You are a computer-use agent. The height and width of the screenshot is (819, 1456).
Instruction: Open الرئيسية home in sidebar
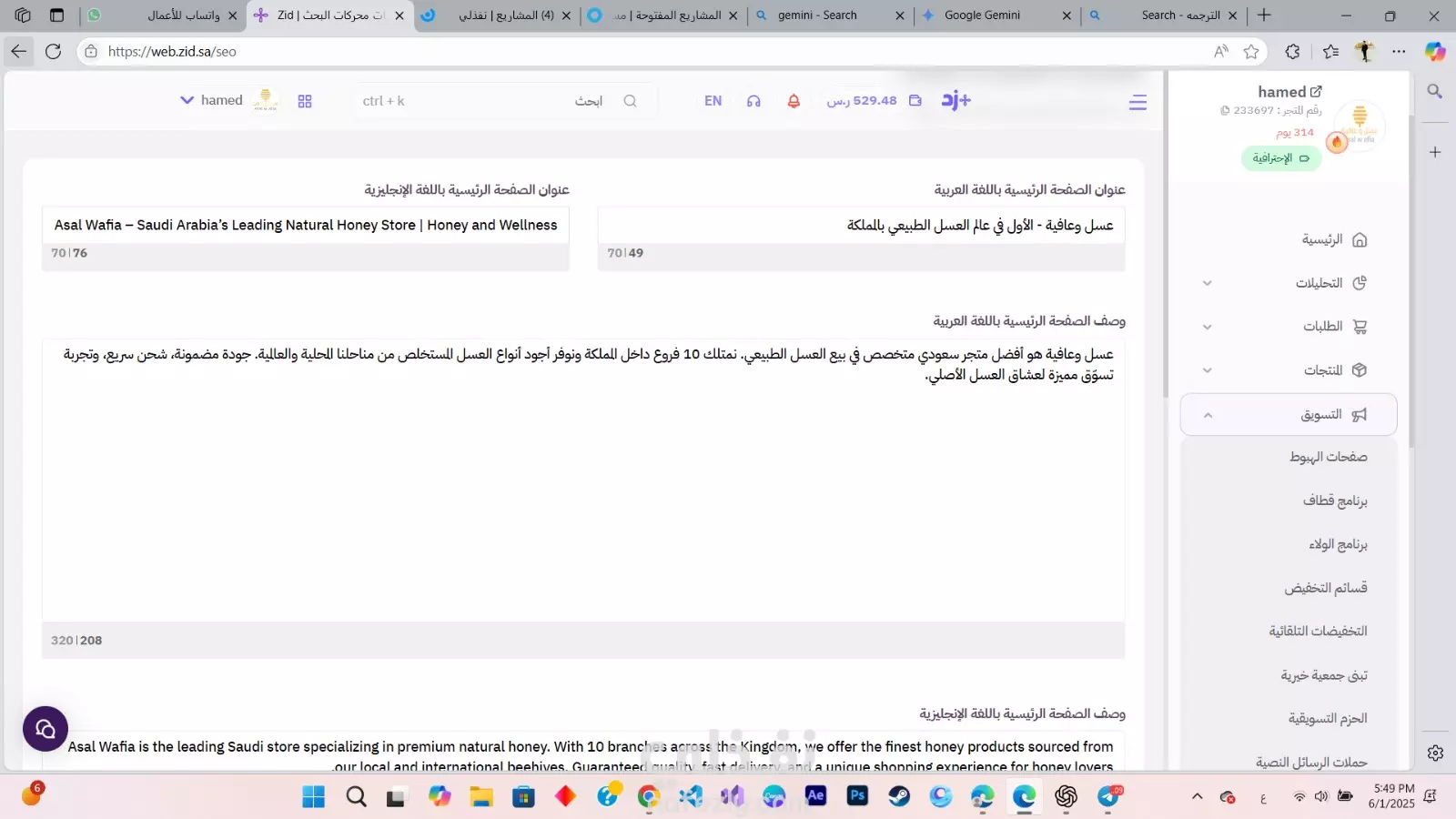1334,239
